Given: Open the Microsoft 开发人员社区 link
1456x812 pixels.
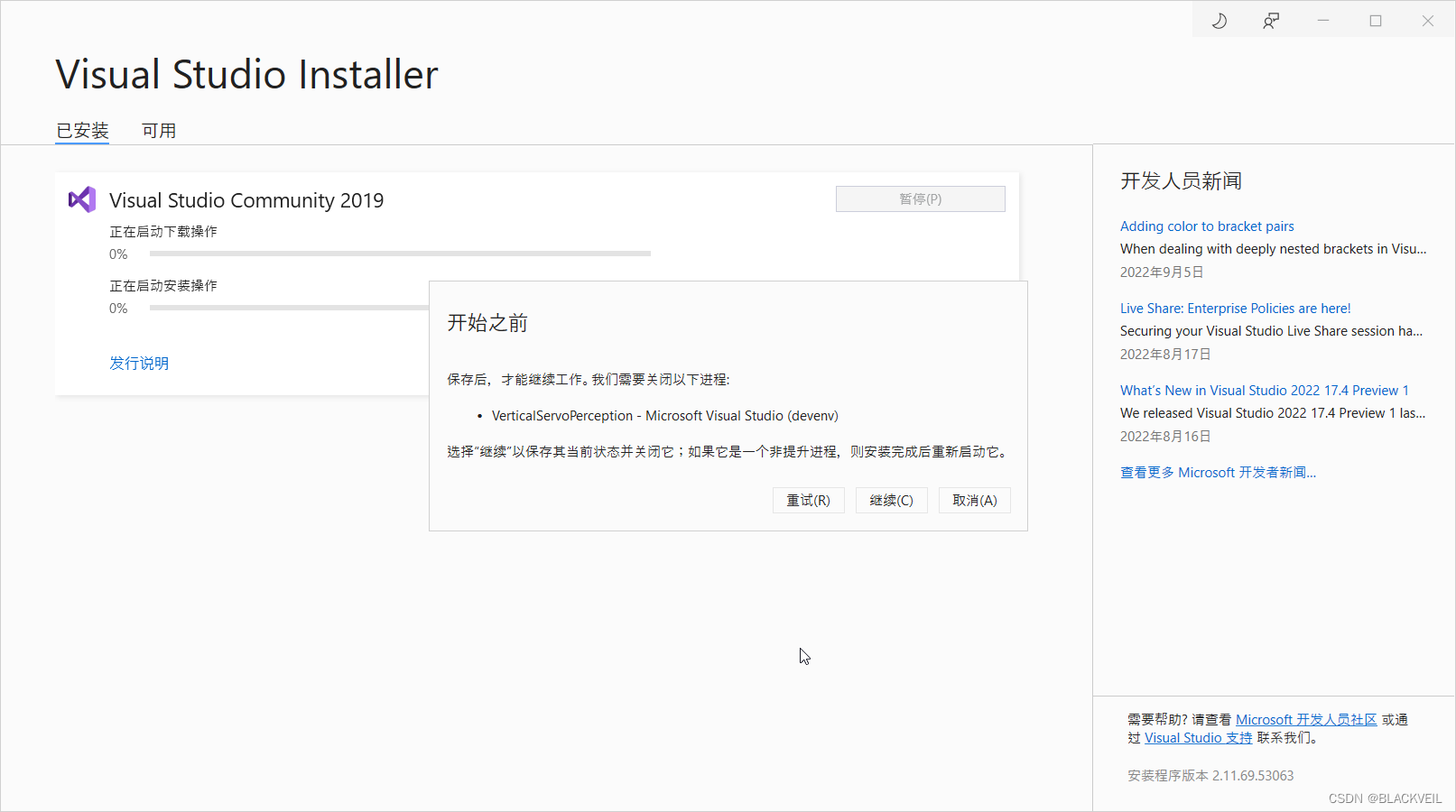Looking at the screenshot, I should point(1305,719).
